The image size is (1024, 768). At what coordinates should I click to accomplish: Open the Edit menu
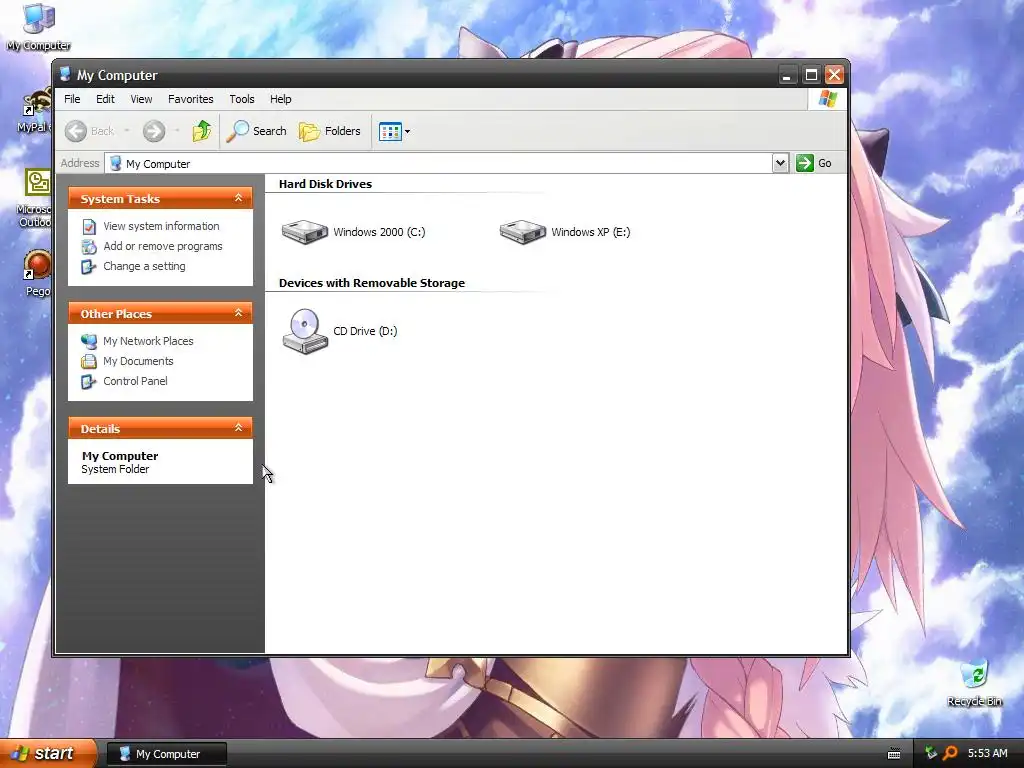click(105, 99)
